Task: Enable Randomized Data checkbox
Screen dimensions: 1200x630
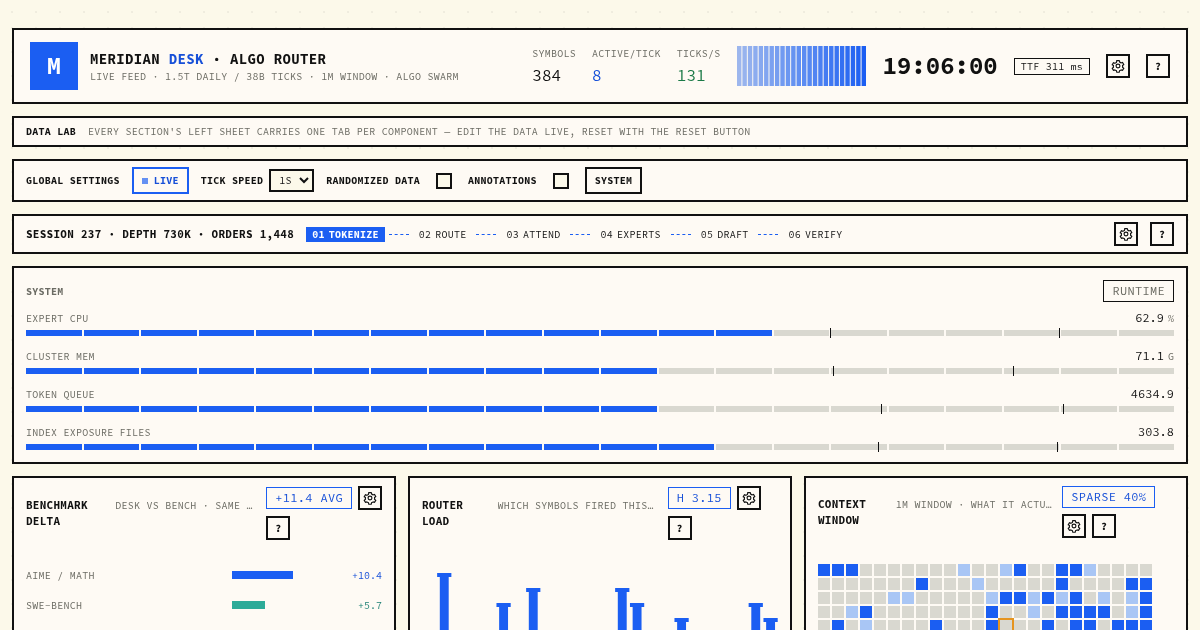Action: (444, 181)
